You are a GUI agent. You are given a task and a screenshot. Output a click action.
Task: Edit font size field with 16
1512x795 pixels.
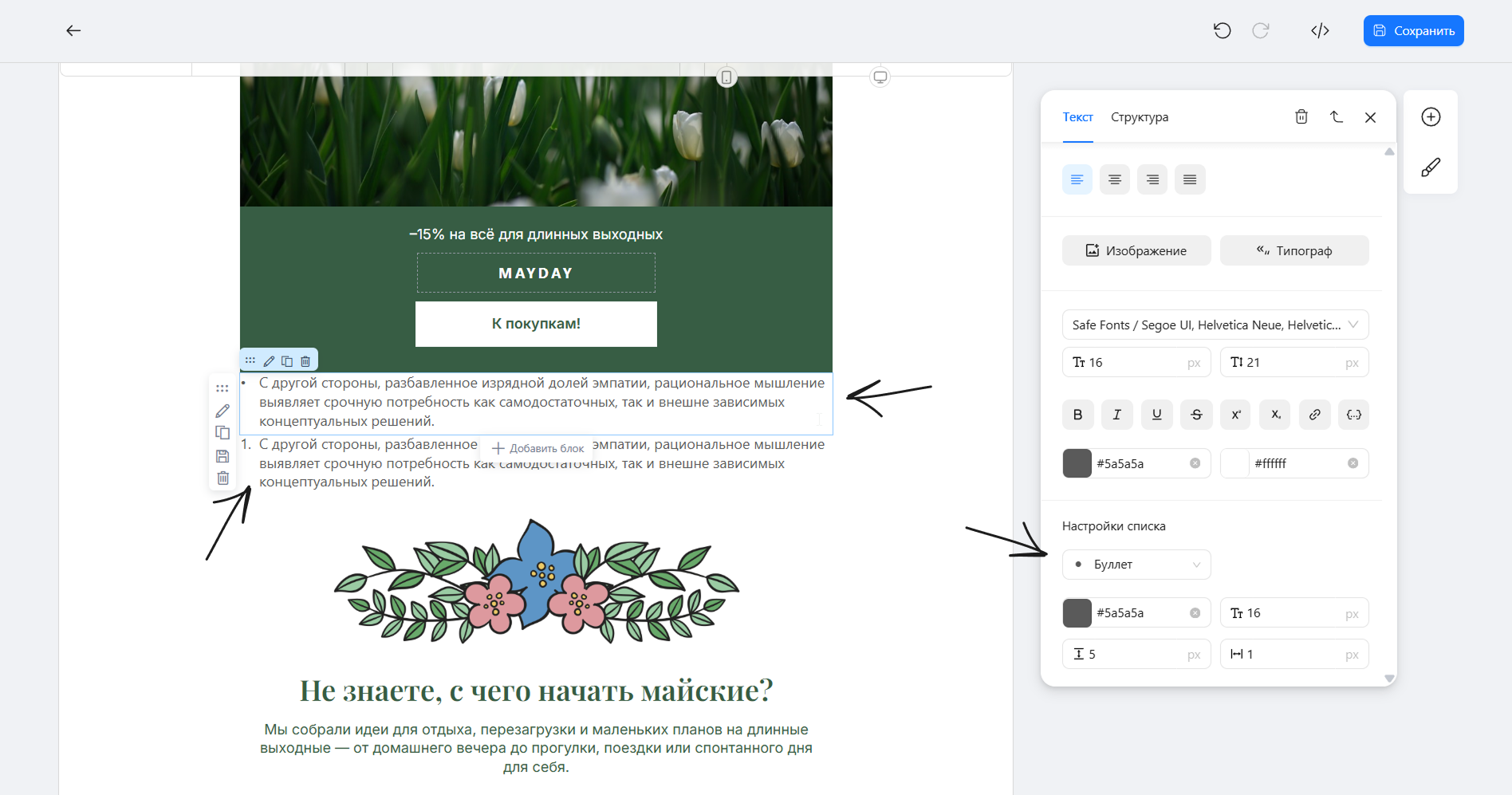(1136, 362)
